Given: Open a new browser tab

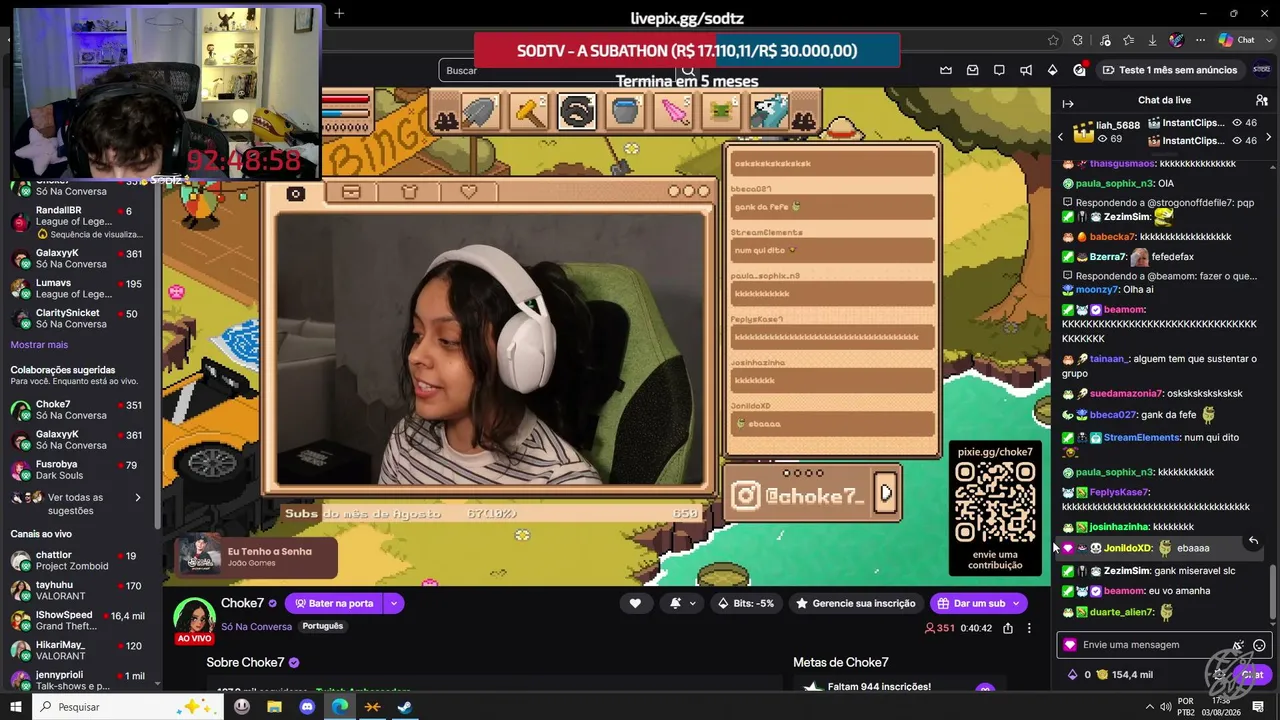Looking at the screenshot, I should click(x=339, y=13).
